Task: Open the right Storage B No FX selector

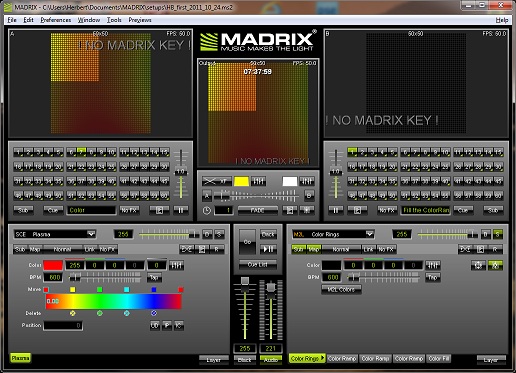Action: tap(387, 210)
